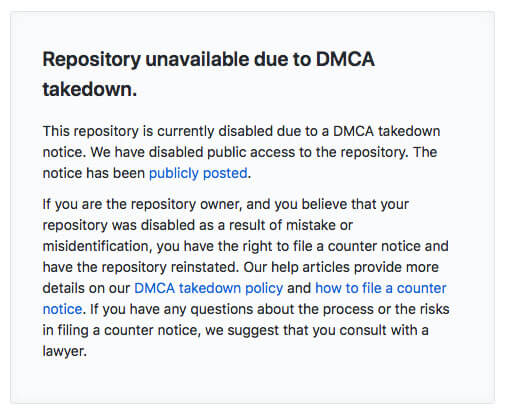Click the Repository unavailable heading
Viewport: 512px width, 419px height.
(209, 74)
